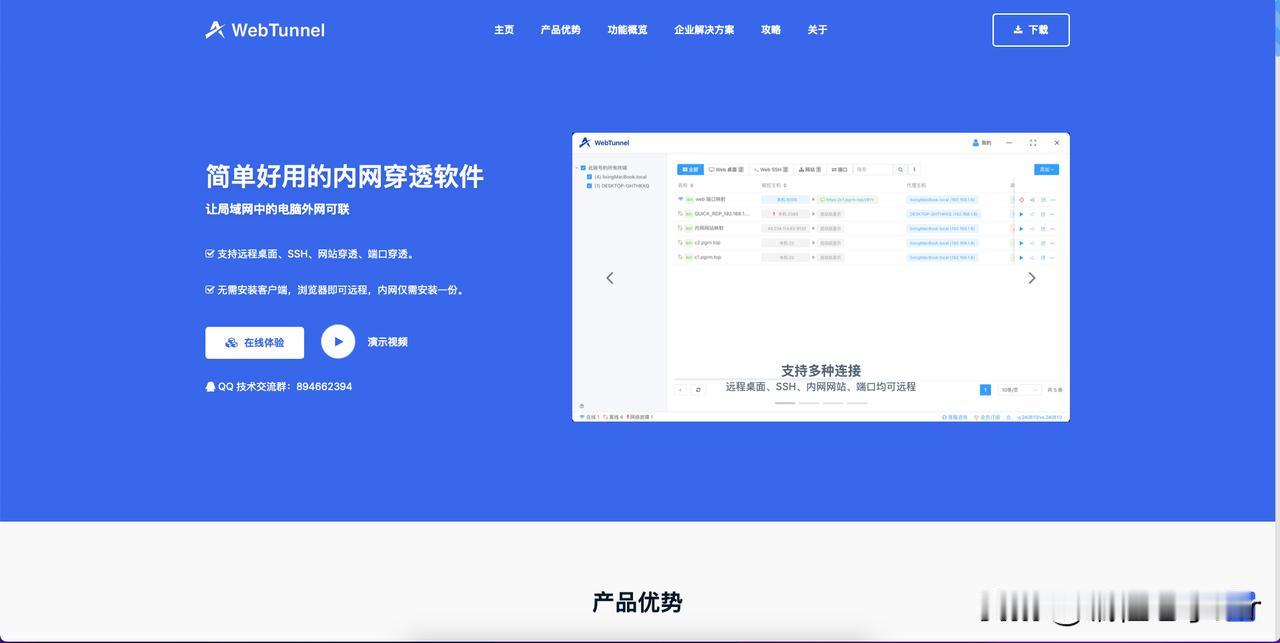This screenshot has width=1280, height=643.
Task: Open the 关于 nav item
Action: pos(818,30)
